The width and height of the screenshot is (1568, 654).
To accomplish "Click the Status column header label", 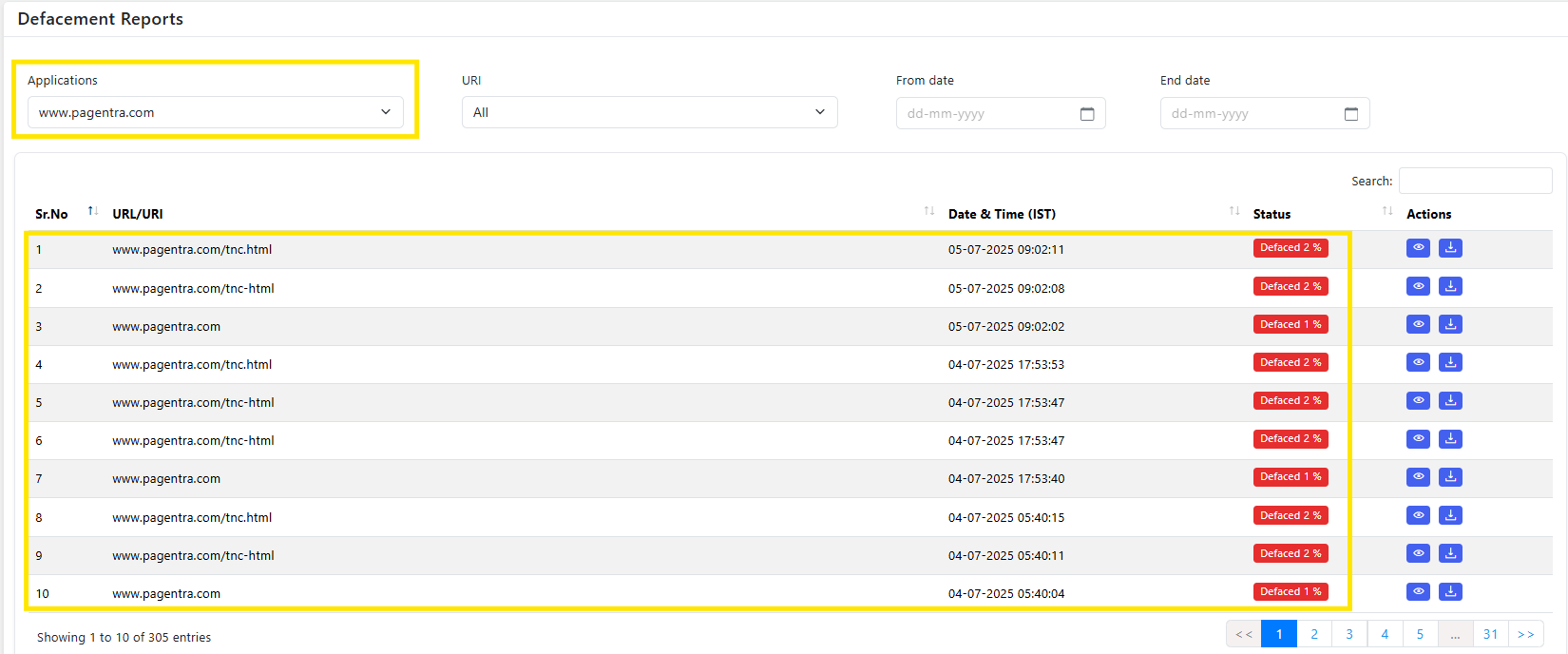I will point(1272,214).
